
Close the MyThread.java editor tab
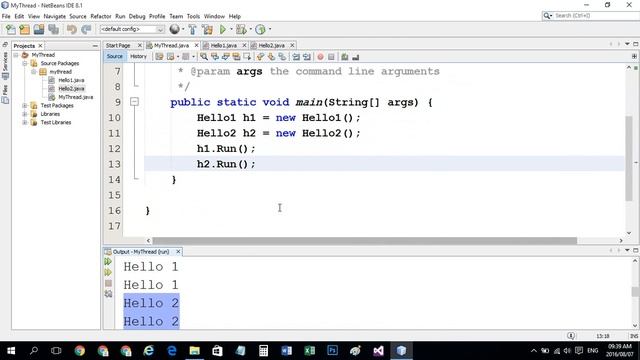(196, 45)
